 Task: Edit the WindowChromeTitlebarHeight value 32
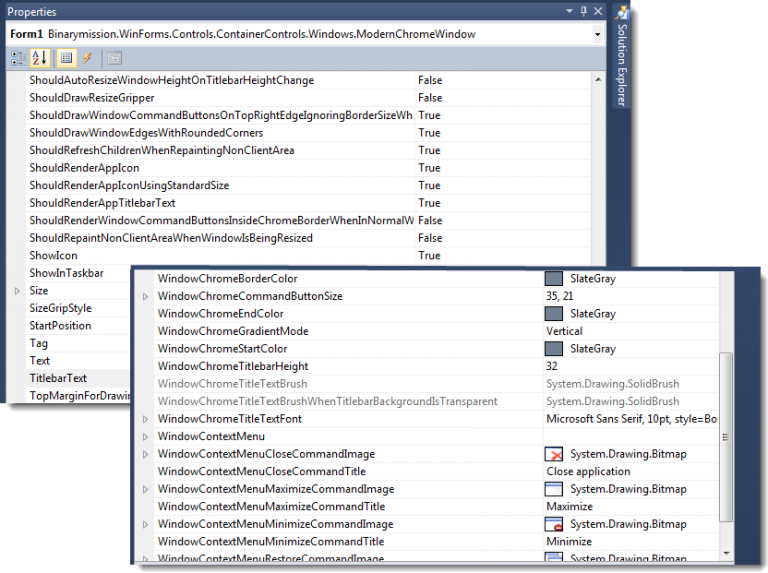[x=552, y=366]
